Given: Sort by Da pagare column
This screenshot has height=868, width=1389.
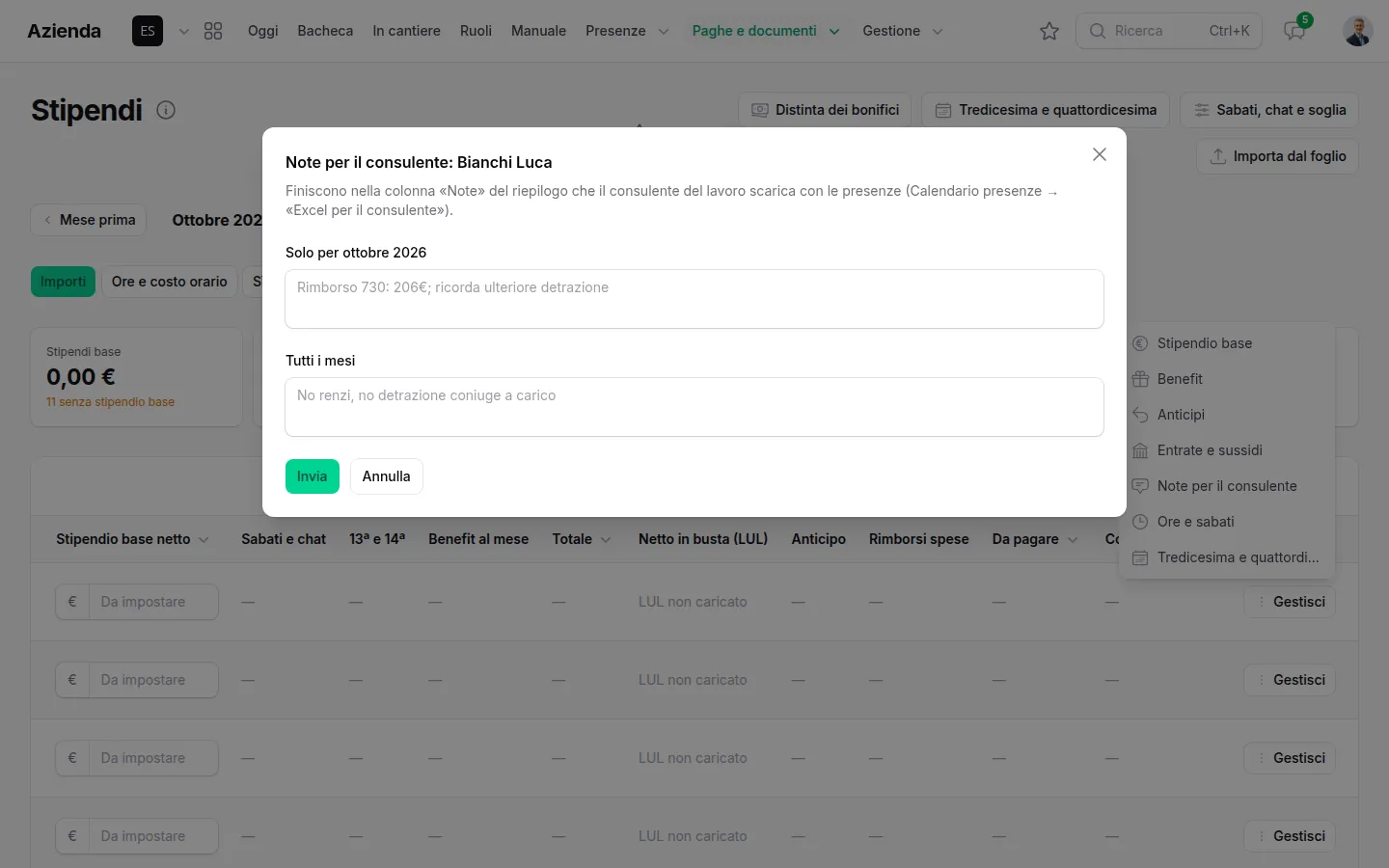Looking at the screenshot, I should pos(1035,539).
